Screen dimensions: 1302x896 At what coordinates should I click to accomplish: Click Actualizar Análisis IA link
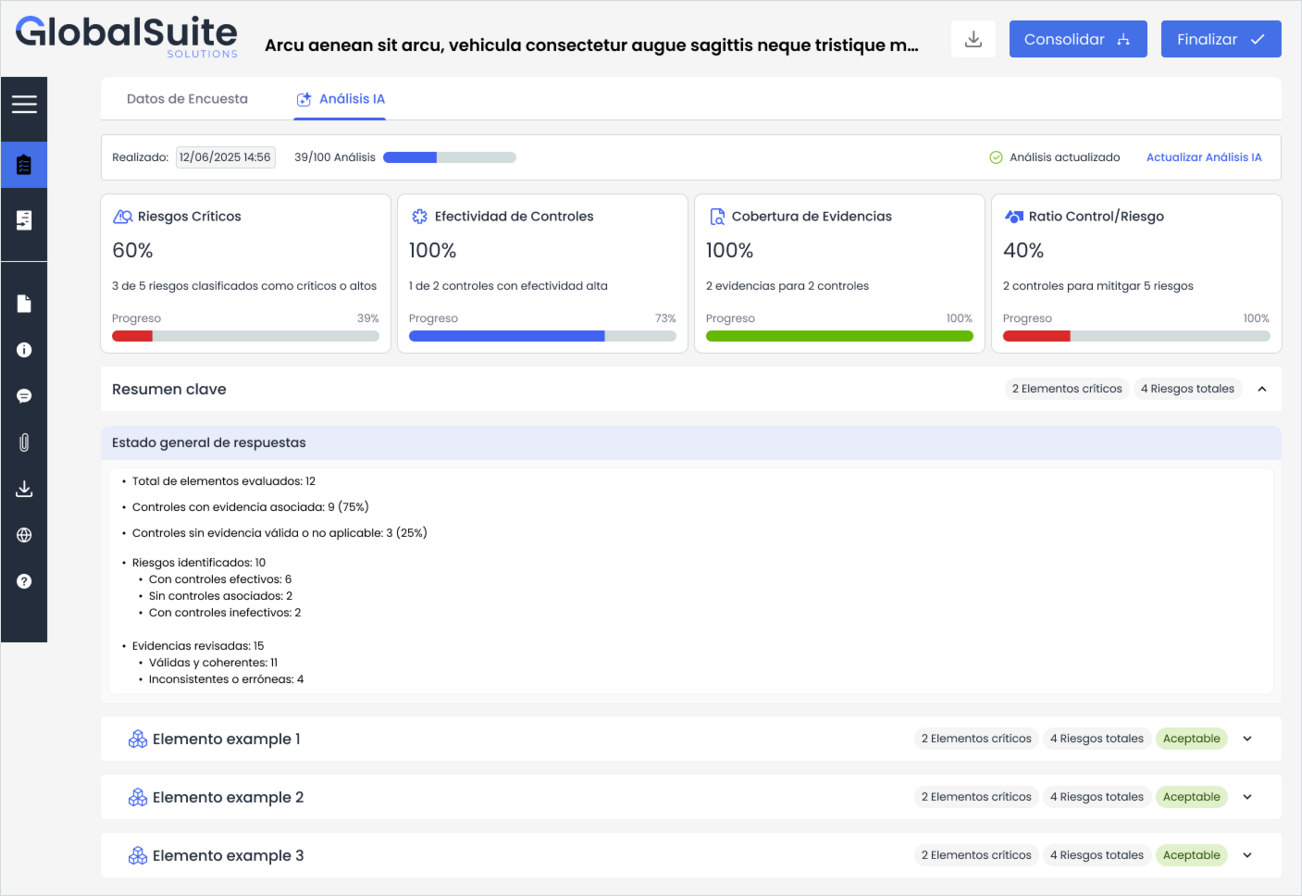tap(1204, 157)
